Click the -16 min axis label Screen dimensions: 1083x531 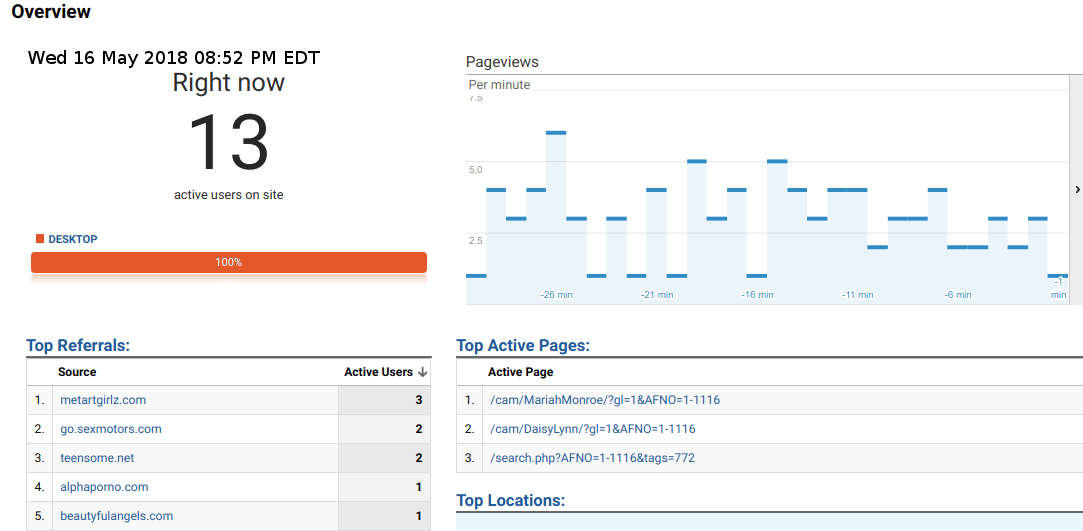(x=758, y=294)
